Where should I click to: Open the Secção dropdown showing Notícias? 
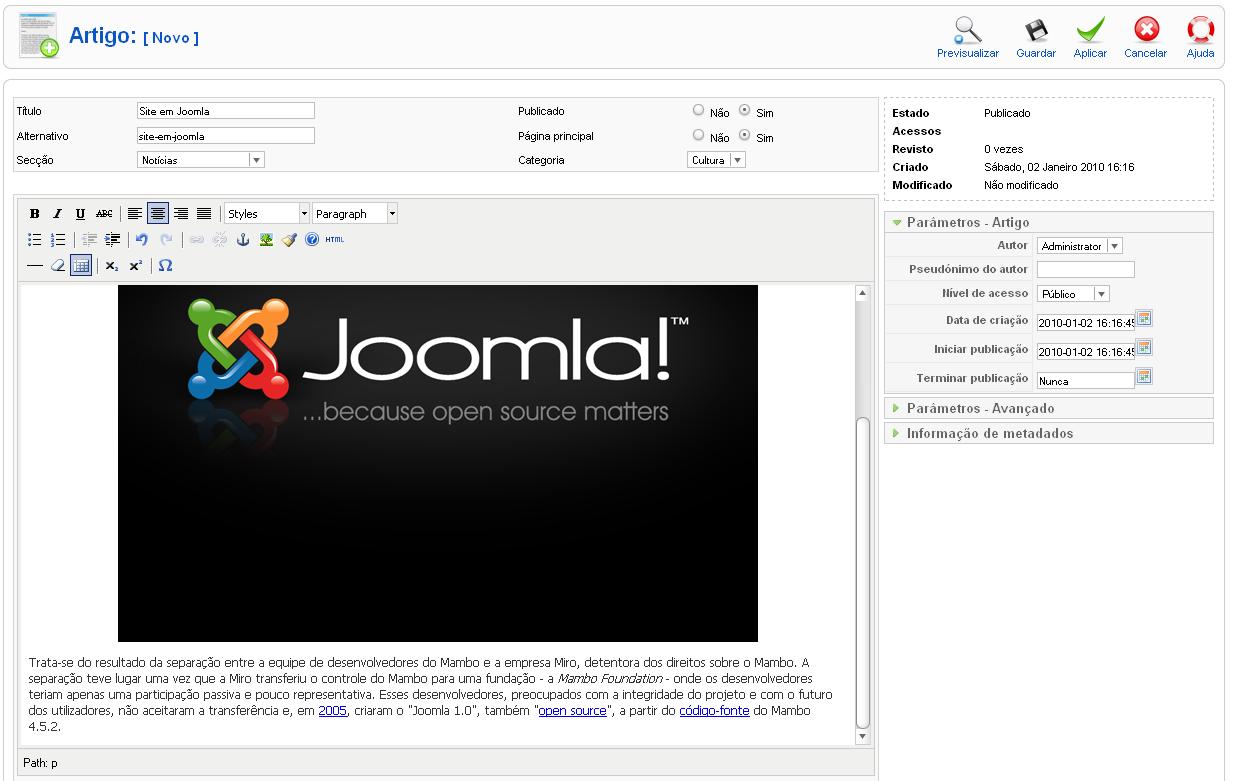[201, 160]
